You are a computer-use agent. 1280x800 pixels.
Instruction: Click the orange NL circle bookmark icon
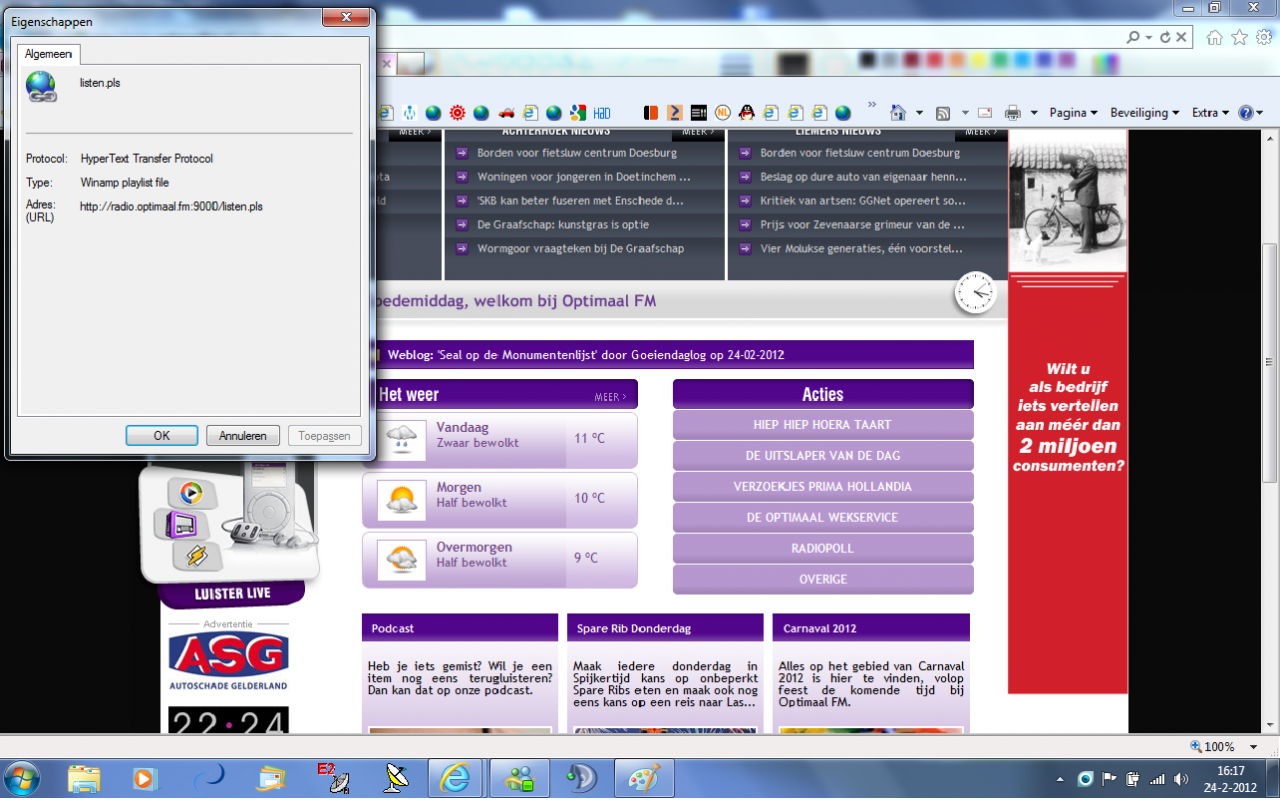pos(722,113)
